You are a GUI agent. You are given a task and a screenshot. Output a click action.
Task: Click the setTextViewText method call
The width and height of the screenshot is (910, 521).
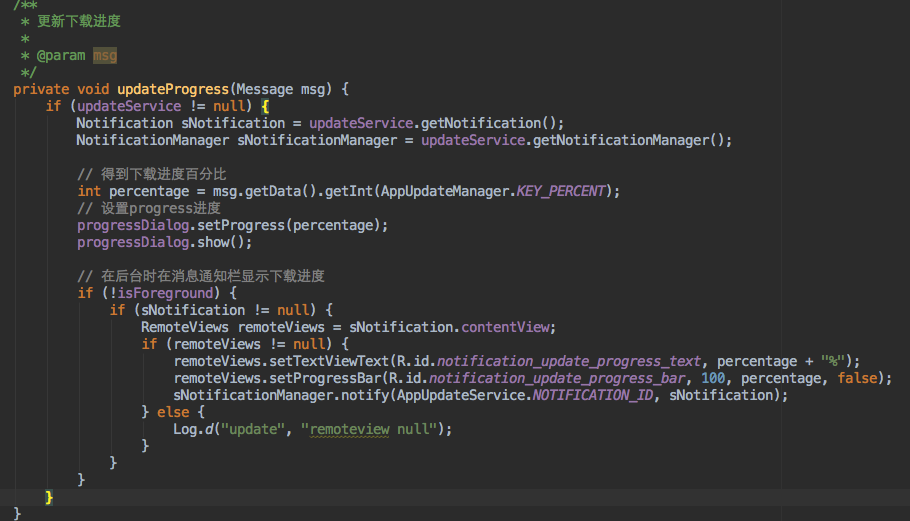click(328, 361)
